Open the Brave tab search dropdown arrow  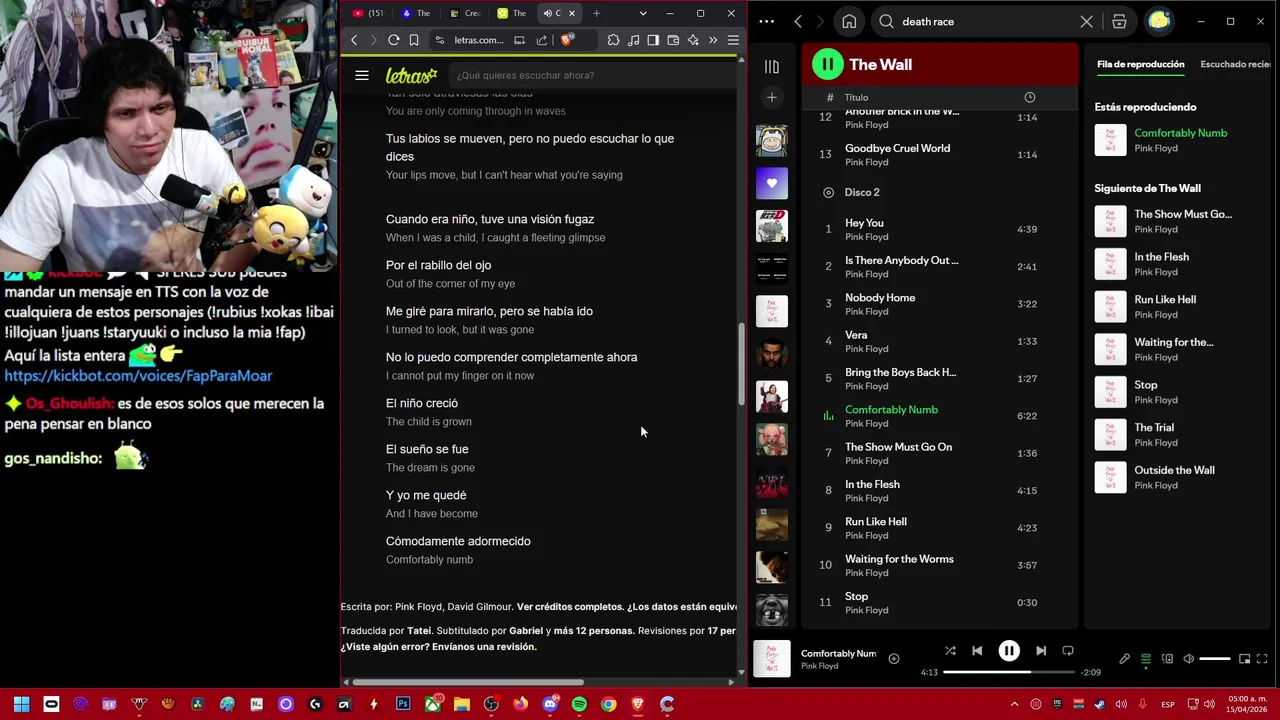point(642,13)
